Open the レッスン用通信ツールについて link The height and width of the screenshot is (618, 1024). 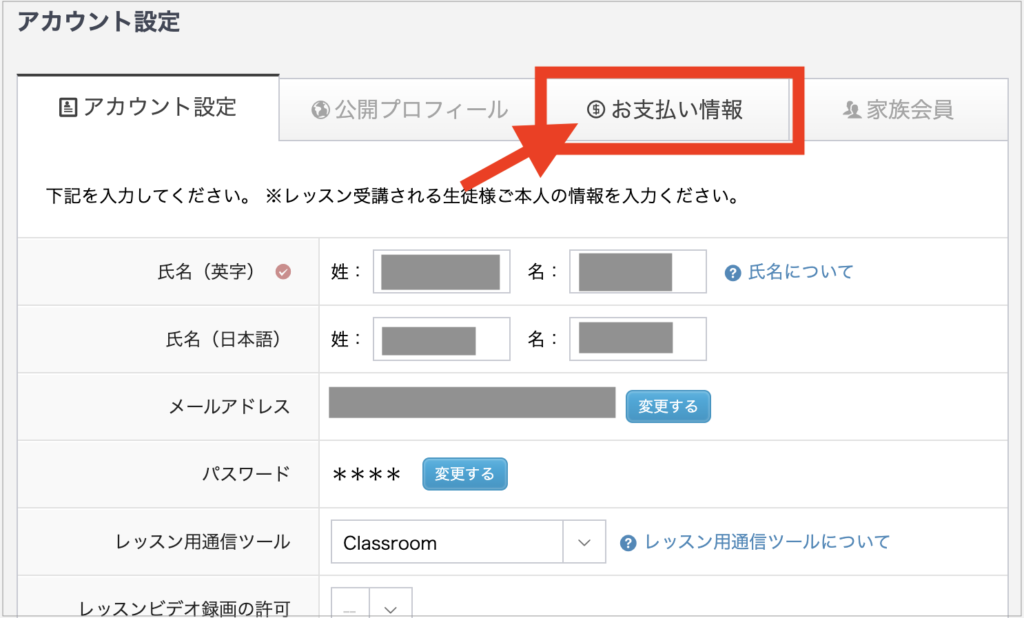767,542
